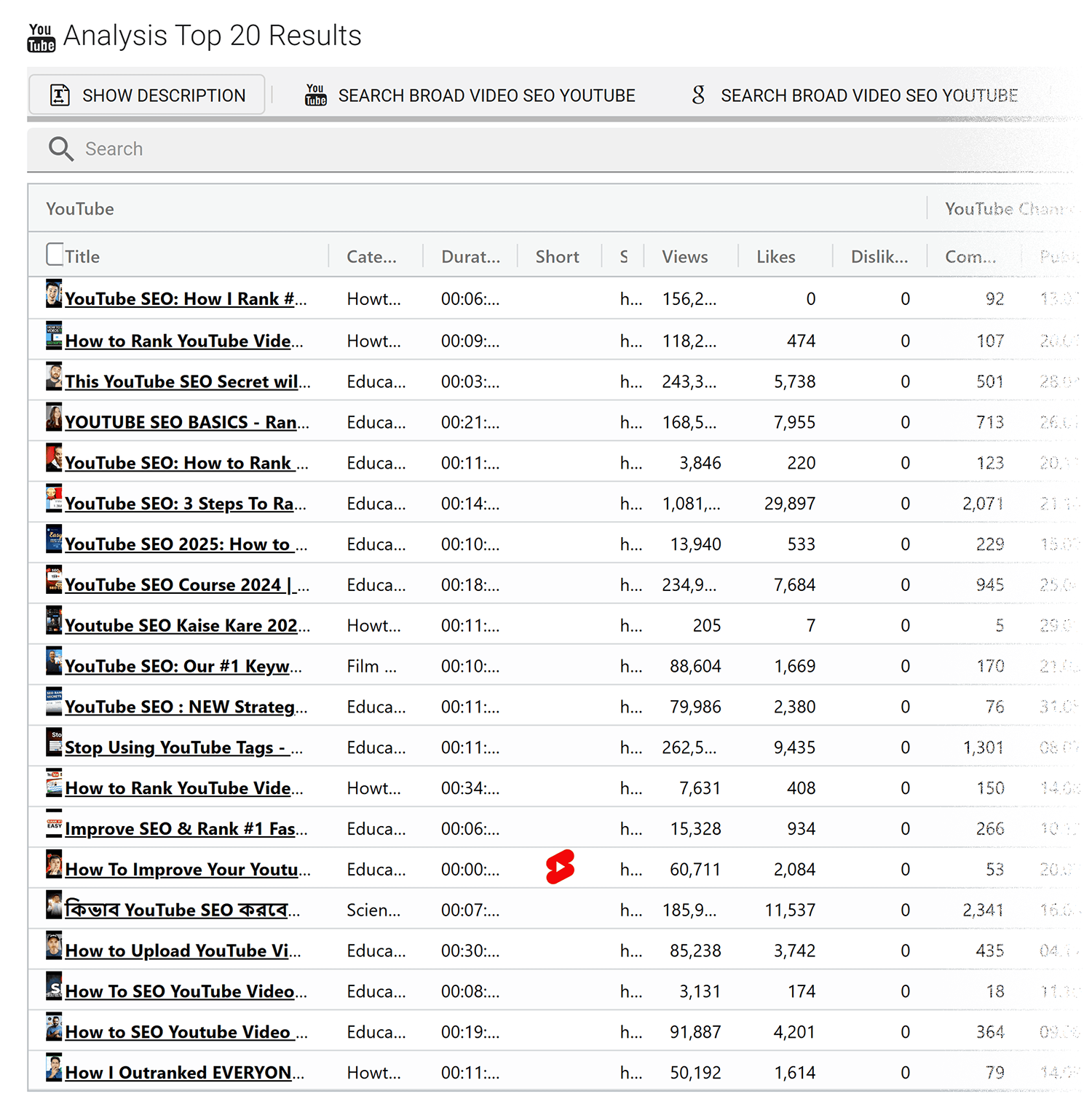This screenshot has width=1092, height=1115.
Task: Open 'YouTube SEO 2025: How to' link
Action: click(x=186, y=544)
